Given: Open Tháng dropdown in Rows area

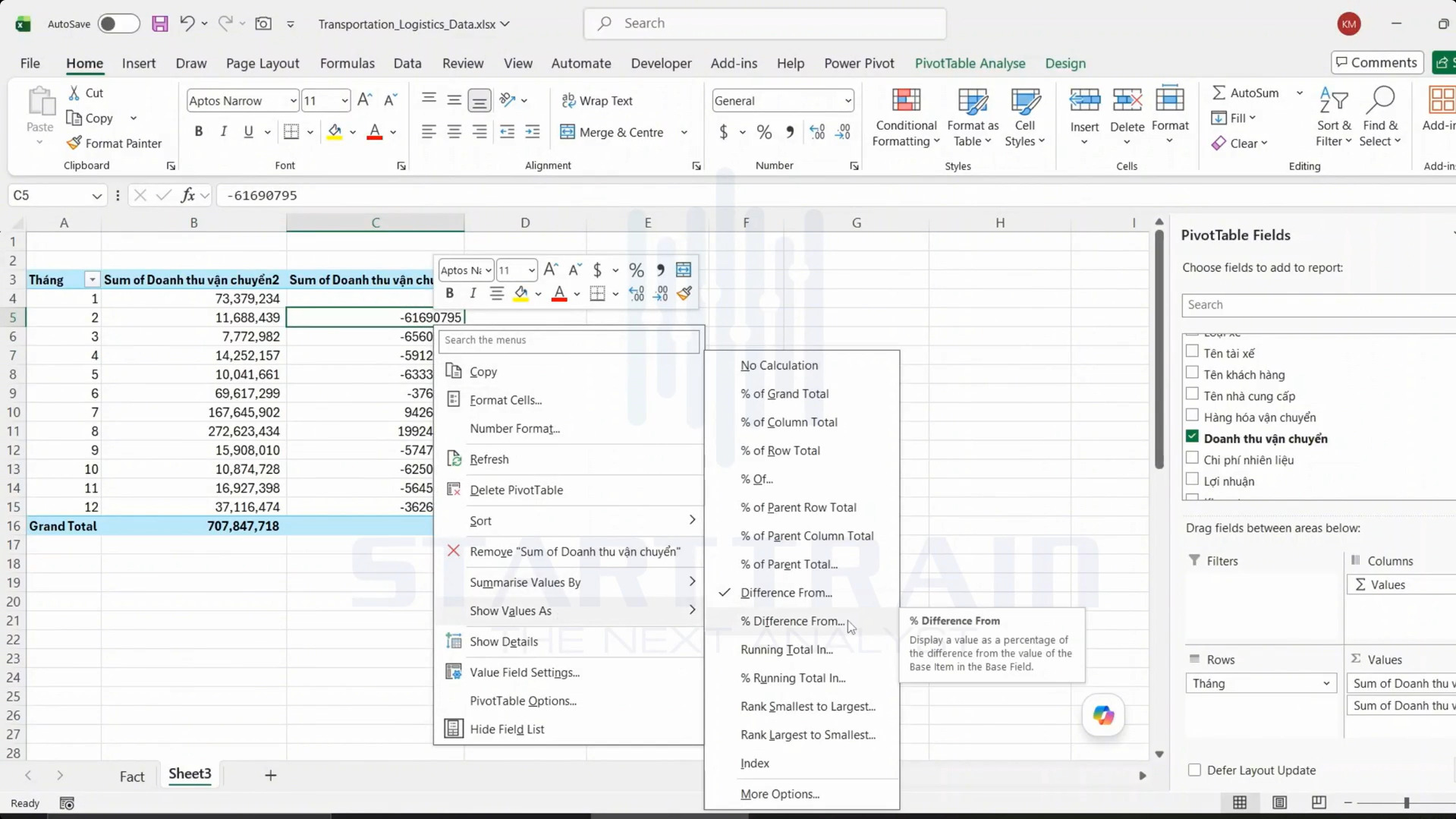Looking at the screenshot, I should coord(1325,683).
